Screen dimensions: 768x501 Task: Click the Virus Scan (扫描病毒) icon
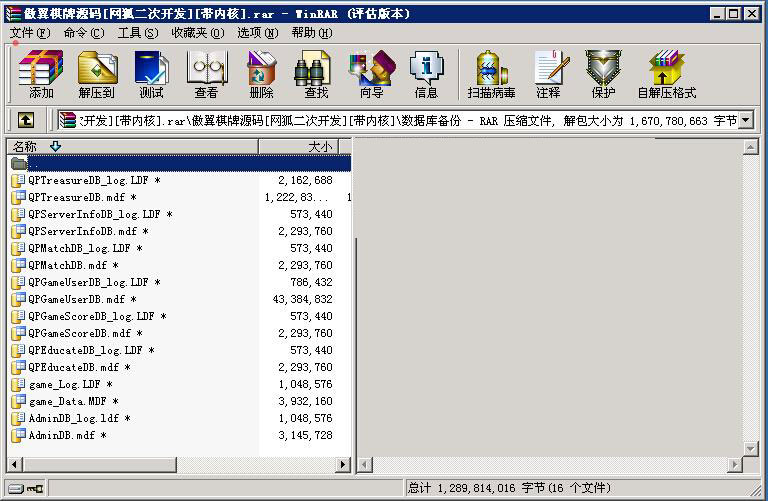click(491, 74)
